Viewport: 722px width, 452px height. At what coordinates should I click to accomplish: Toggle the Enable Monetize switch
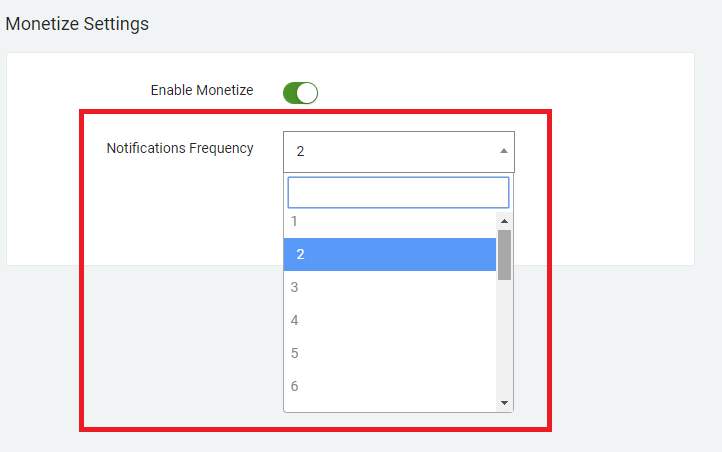300,93
